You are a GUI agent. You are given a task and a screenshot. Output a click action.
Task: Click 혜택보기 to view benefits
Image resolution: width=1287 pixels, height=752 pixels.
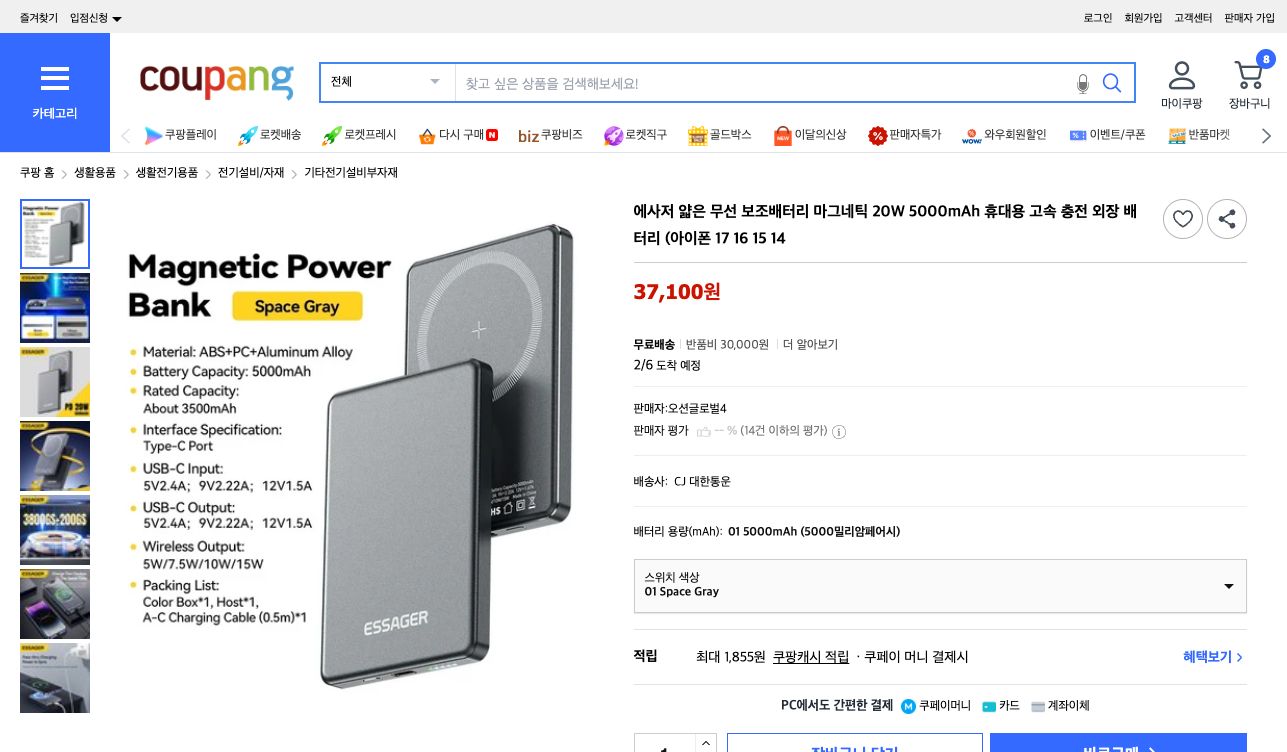(x=1207, y=657)
